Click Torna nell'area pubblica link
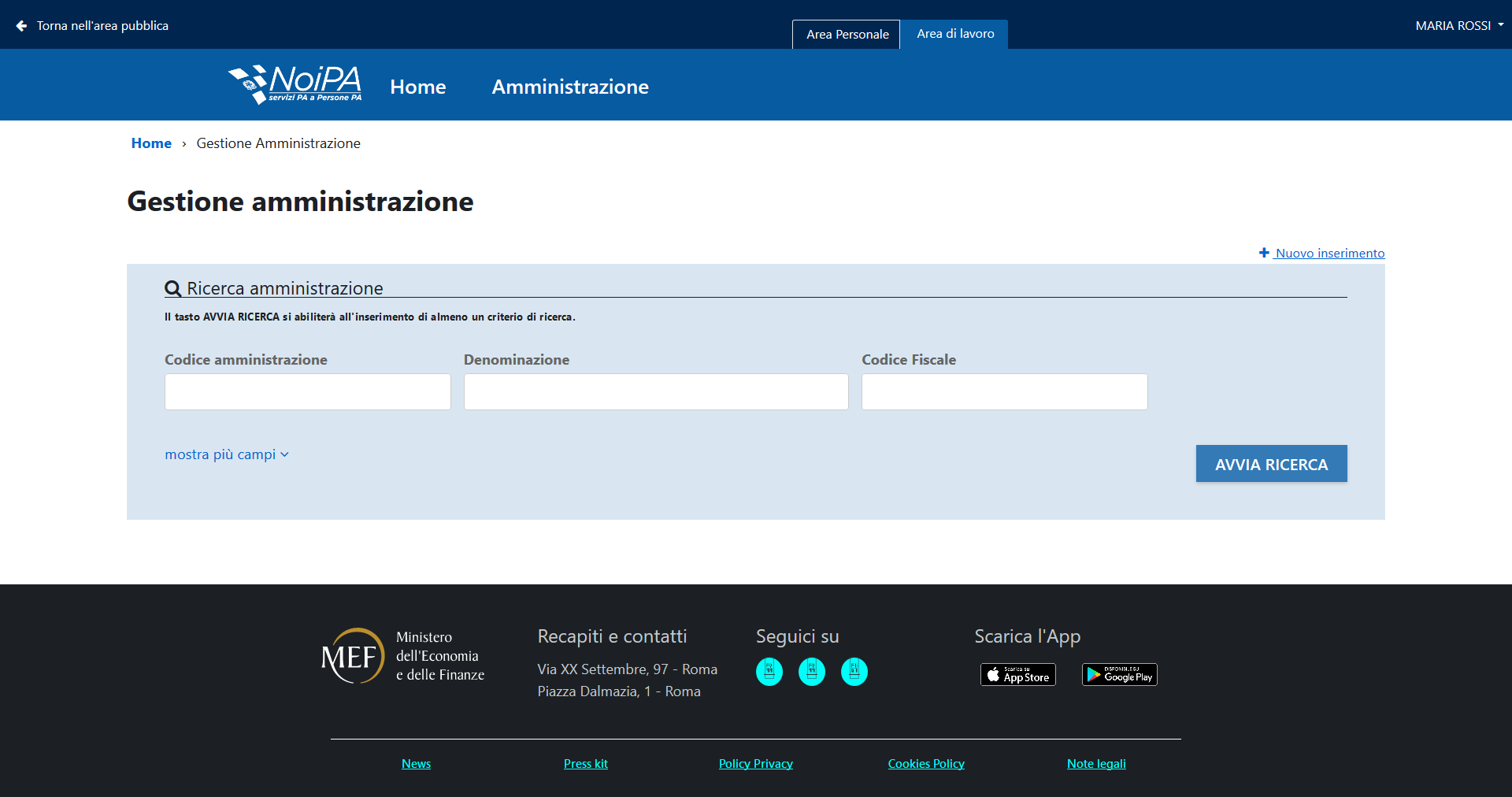Screen dimensions: 1512x797 click(x=102, y=26)
